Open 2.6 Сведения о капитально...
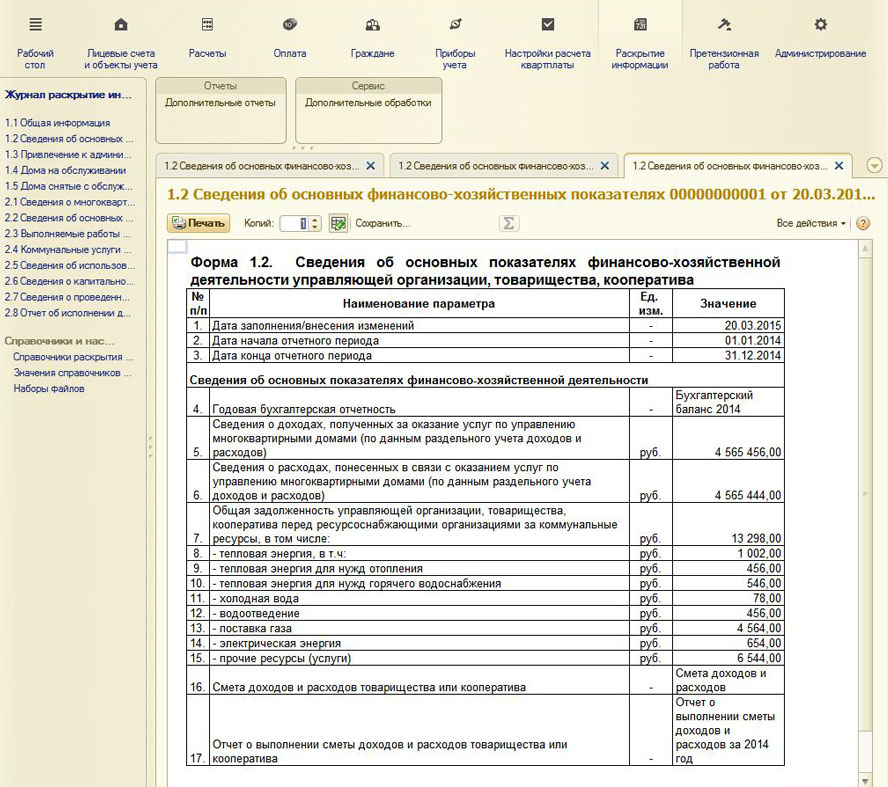Screen dimensions: 888x787 pyautogui.click(x=70, y=281)
